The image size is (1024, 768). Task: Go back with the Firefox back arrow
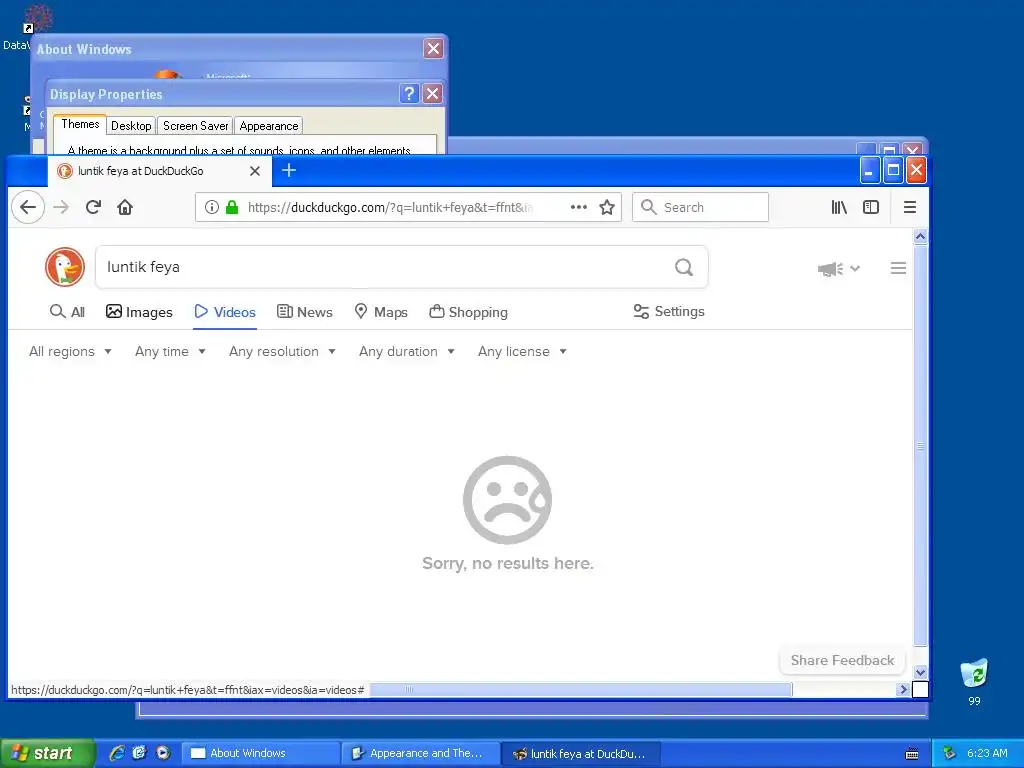click(28, 207)
